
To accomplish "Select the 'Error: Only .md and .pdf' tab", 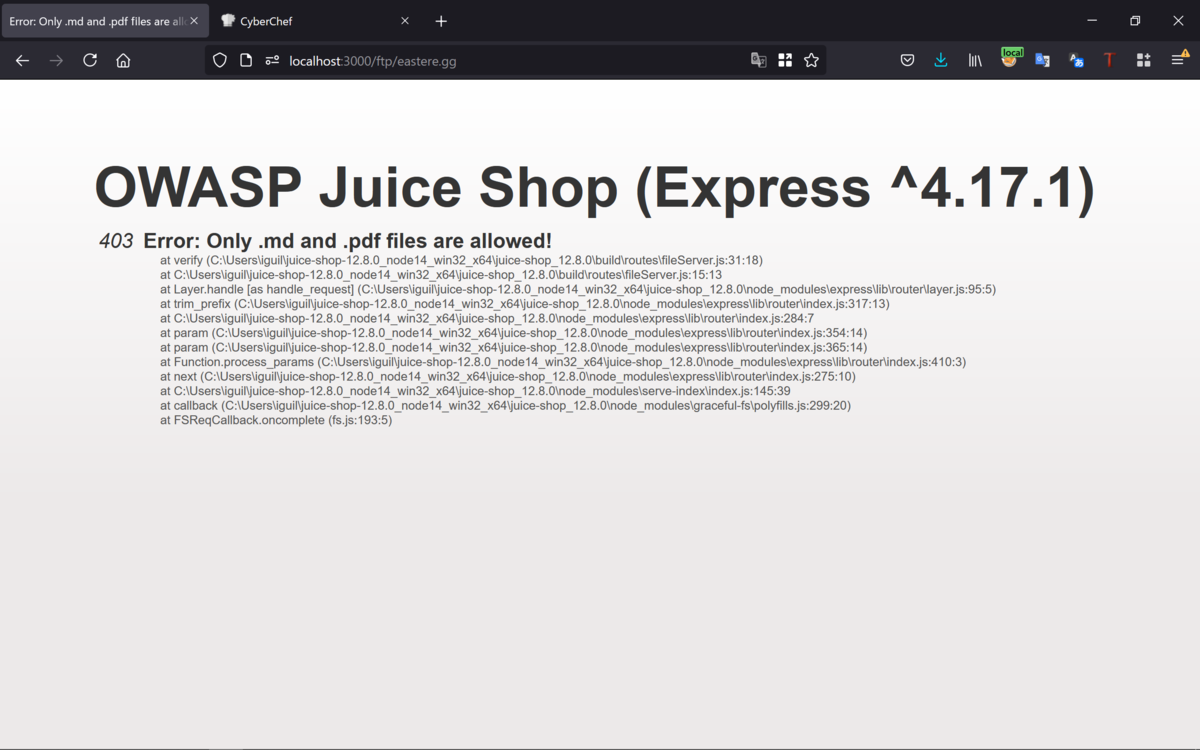I will click(x=105, y=21).
